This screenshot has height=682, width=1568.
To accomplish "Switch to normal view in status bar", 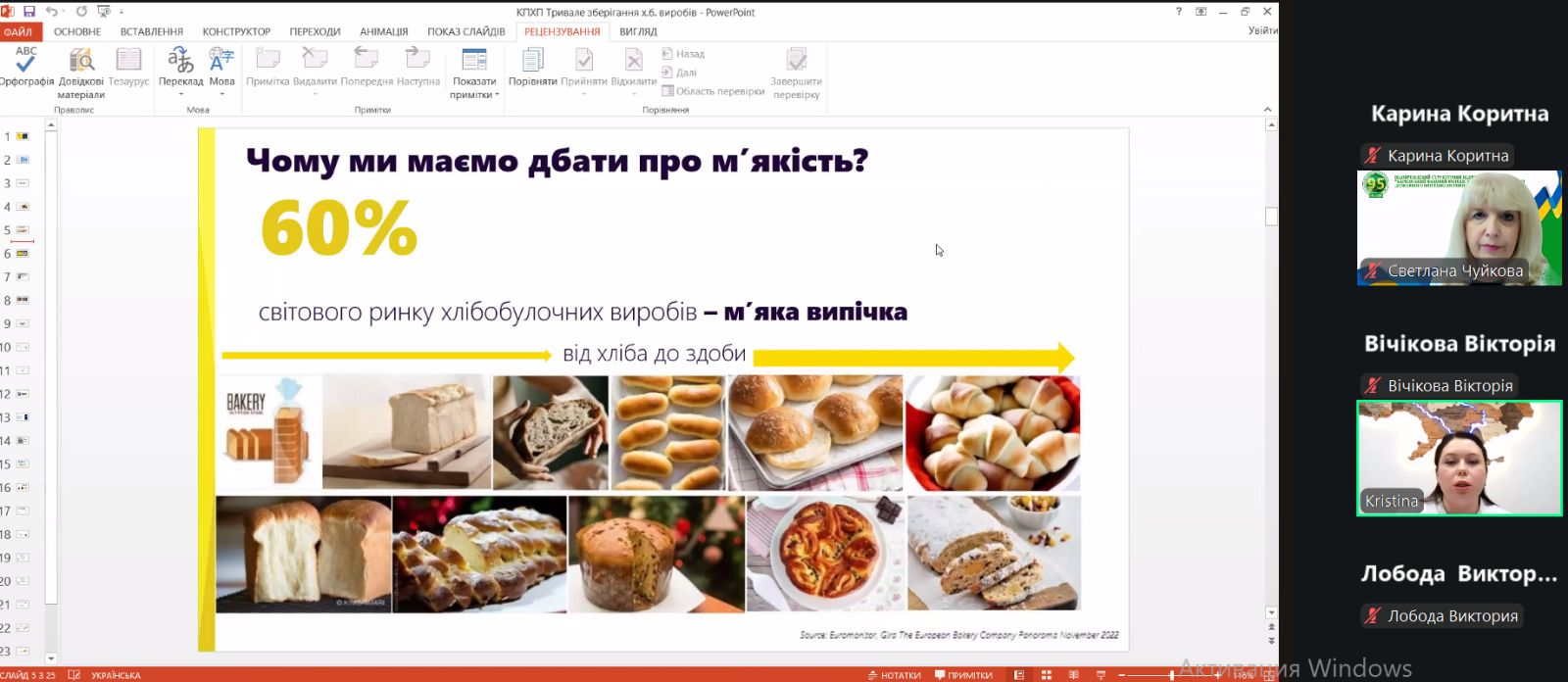I will 1019,675.
